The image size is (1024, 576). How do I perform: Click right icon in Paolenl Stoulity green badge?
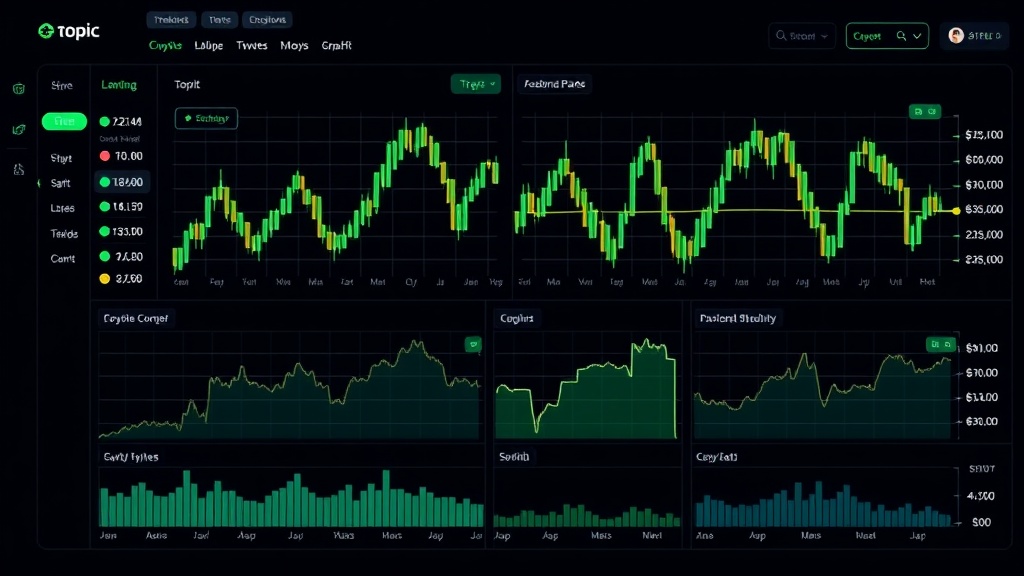(948, 344)
